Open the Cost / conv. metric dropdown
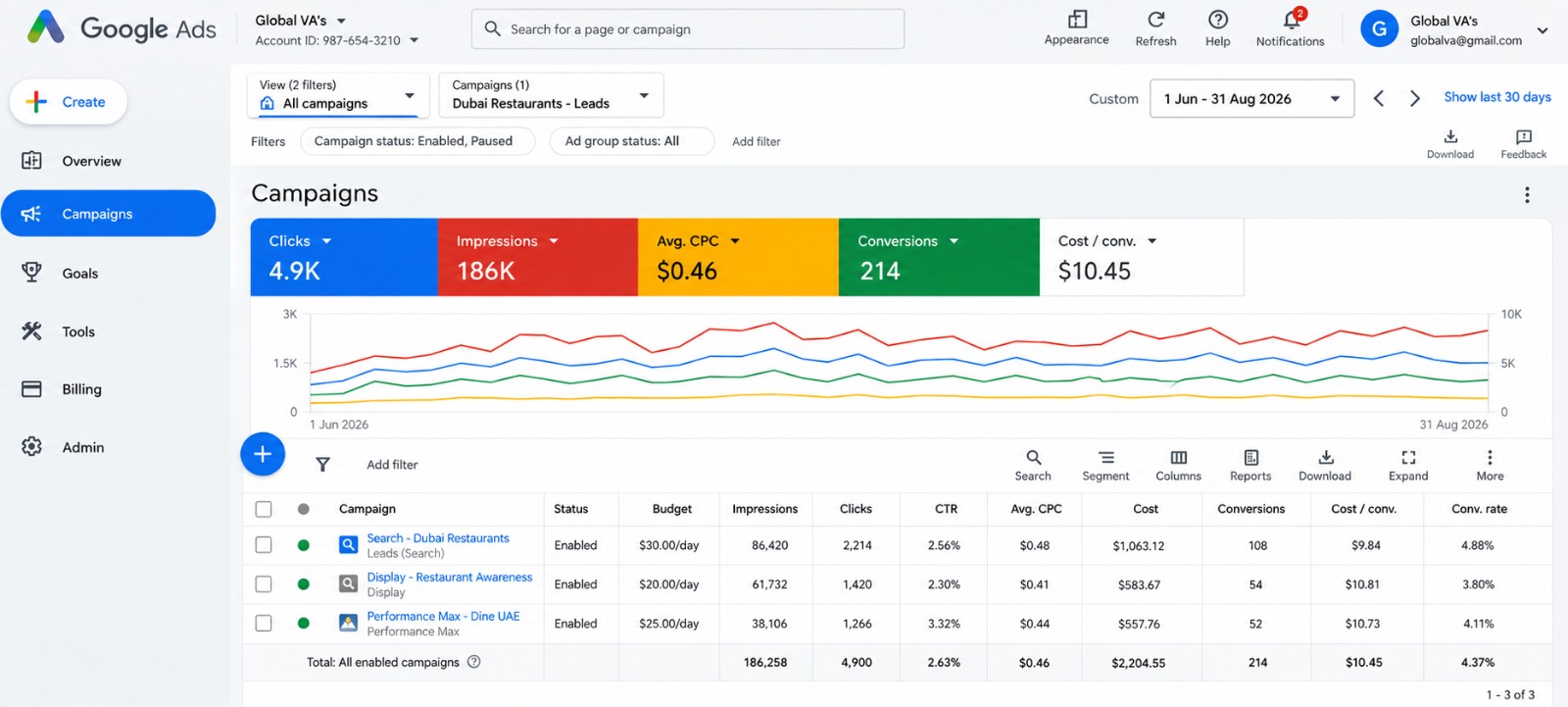Image resolution: width=1568 pixels, height=707 pixels. pos(1152,241)
